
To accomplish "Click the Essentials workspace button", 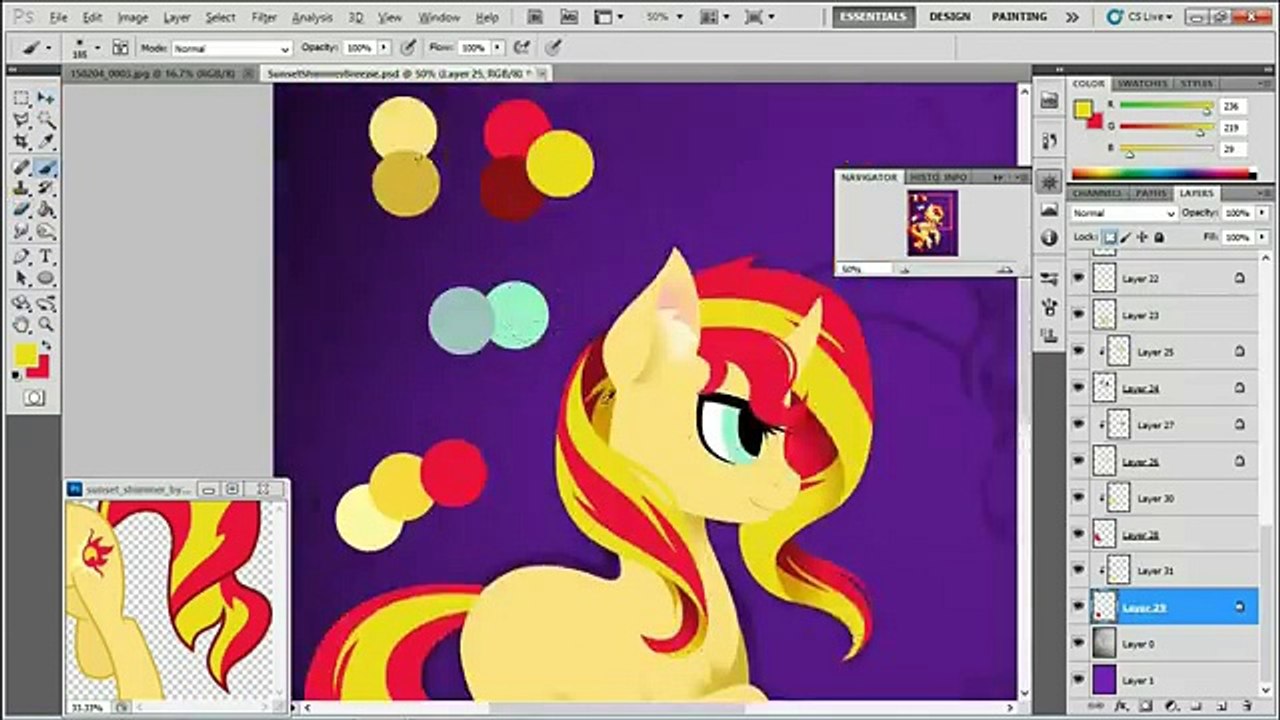I will [873, 17].
